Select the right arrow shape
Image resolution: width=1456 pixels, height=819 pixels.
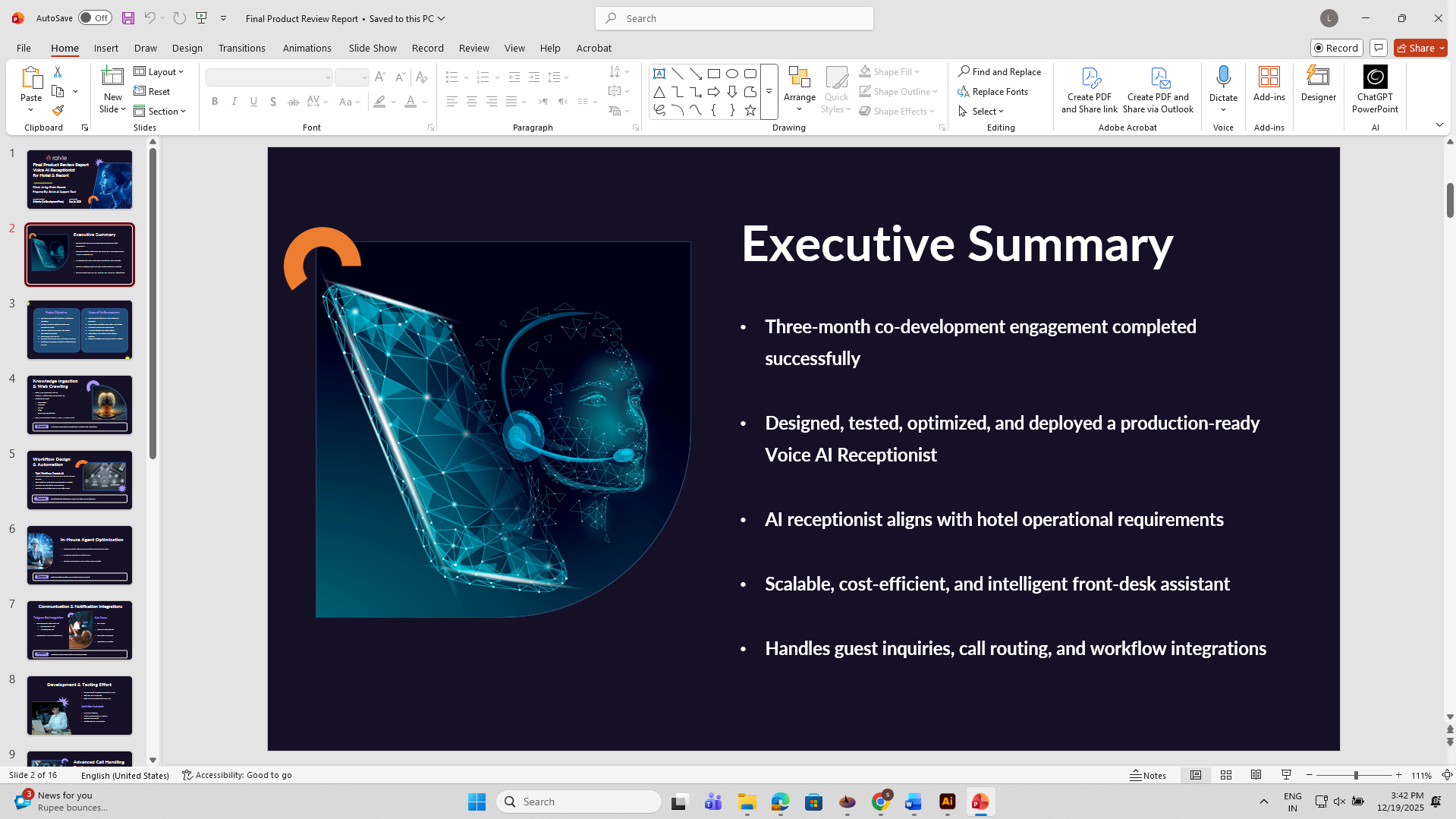[x=714, y=92]
